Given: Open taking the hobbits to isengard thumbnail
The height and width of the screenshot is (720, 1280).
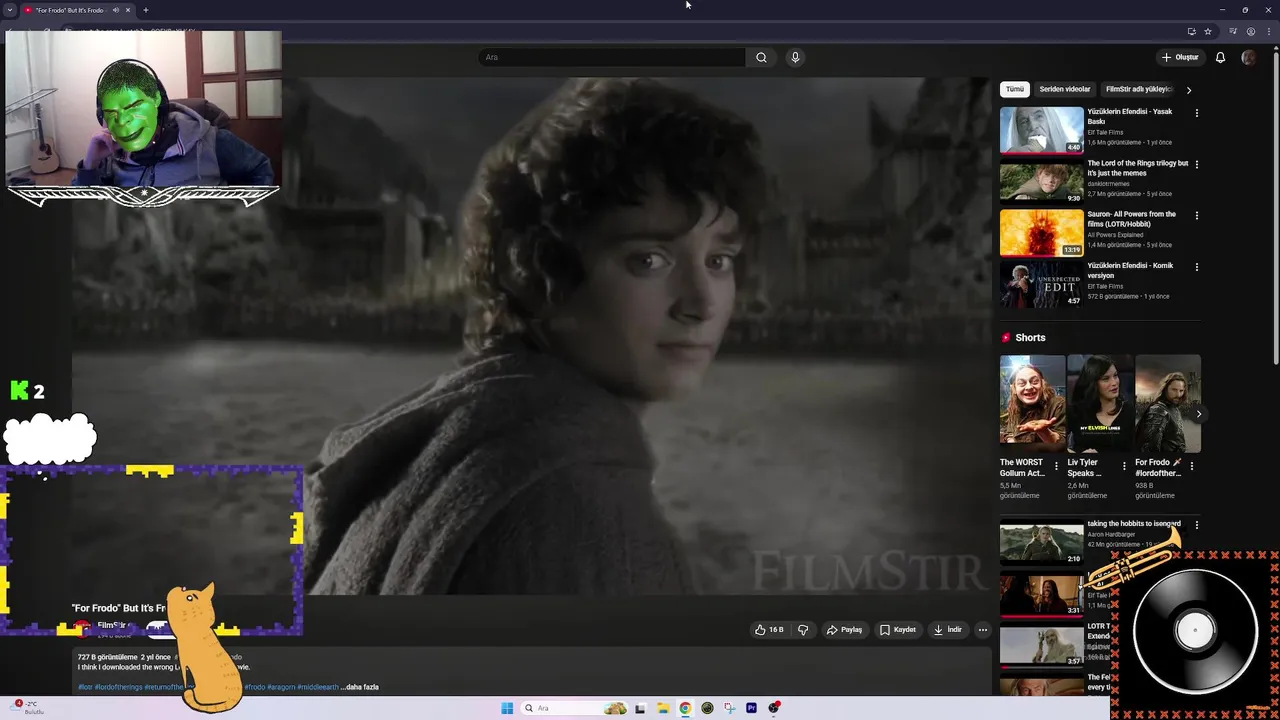Looking at the screenshot, I should tap(1041, 541).
